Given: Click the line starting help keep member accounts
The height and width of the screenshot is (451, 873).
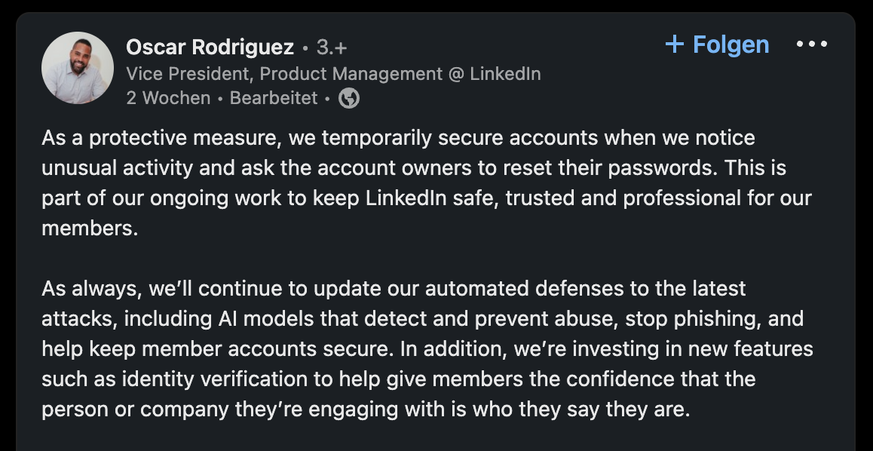Looking at the screenshot, I should tap(427, 349).
